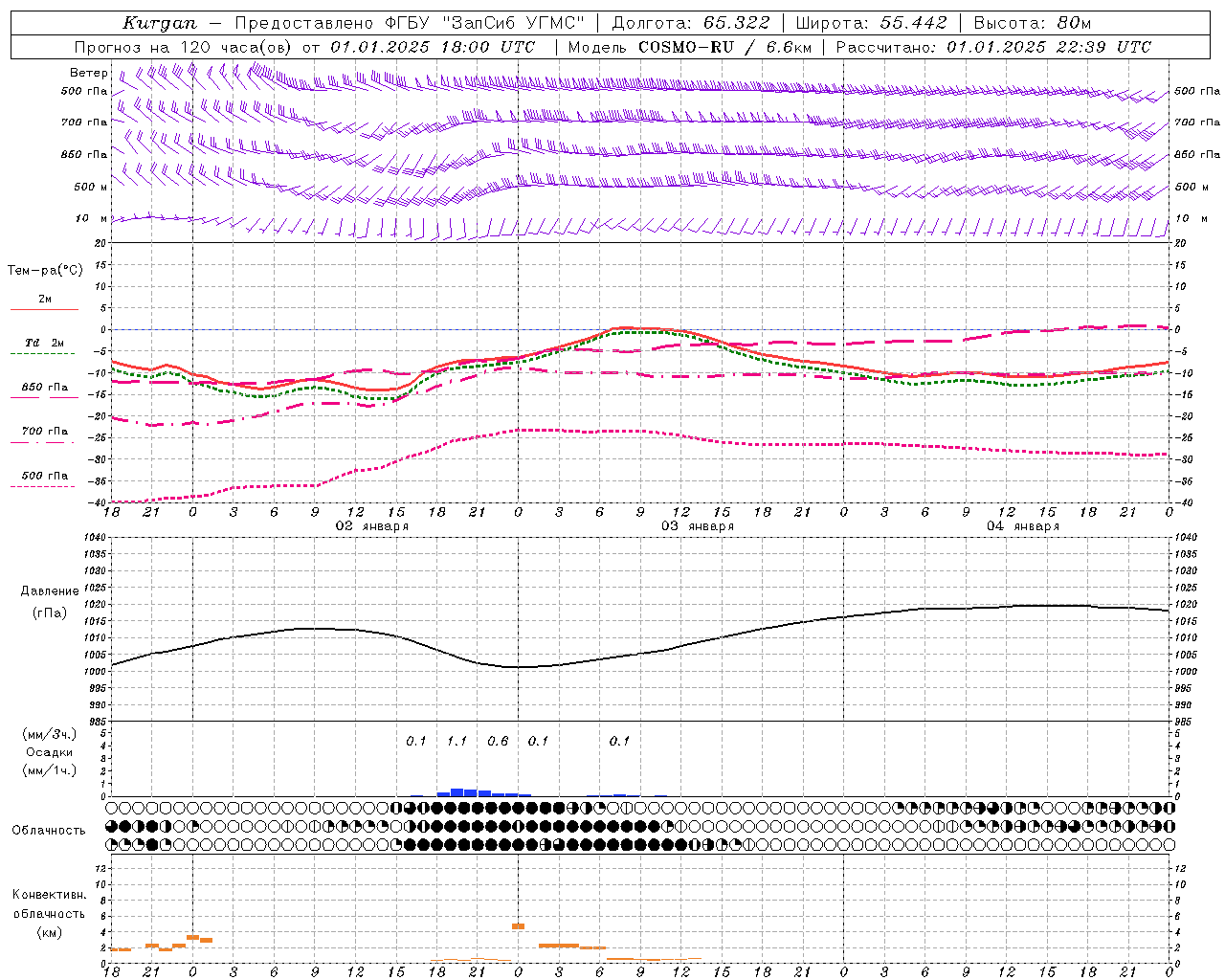Click the Конвективн. convective cloud panel title
The width and height of the screenshot is (1225, 980).
coord(50,895)
